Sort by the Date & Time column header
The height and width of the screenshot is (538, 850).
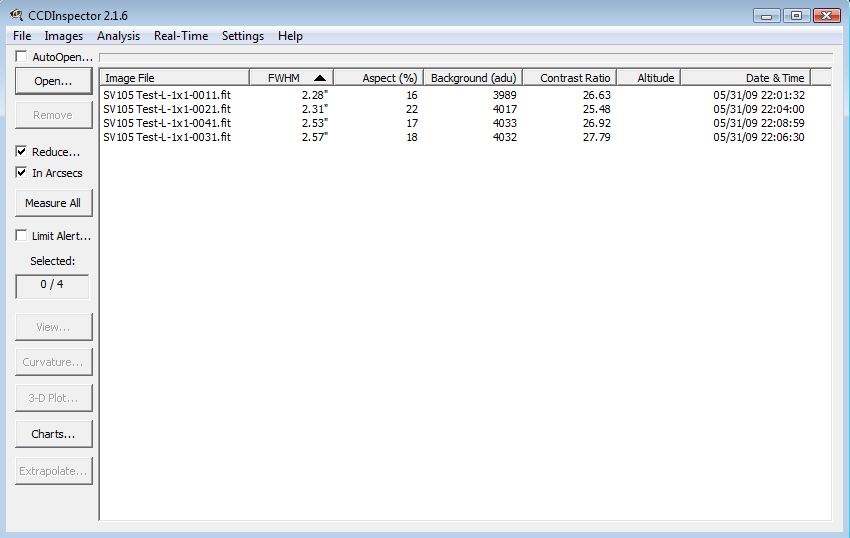(745, 78)
